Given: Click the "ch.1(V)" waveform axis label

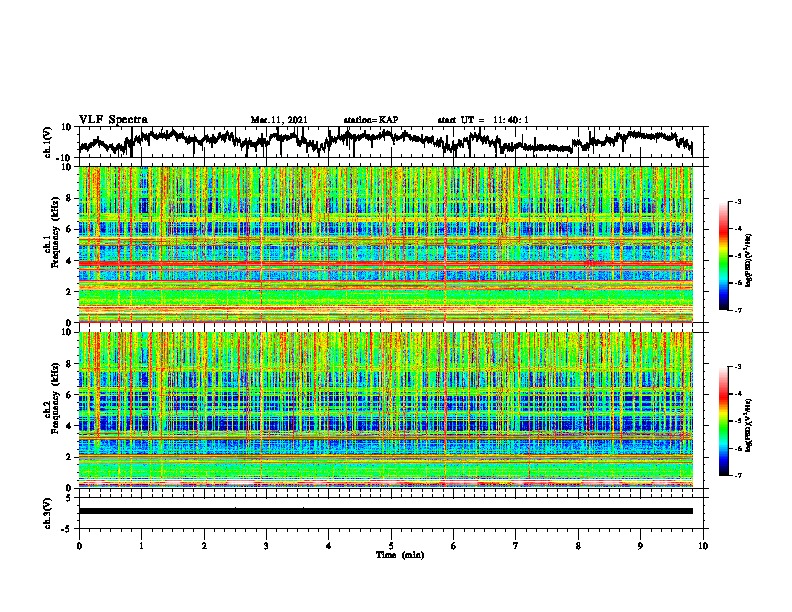Looking at the screenshot, I should [48, 142].
